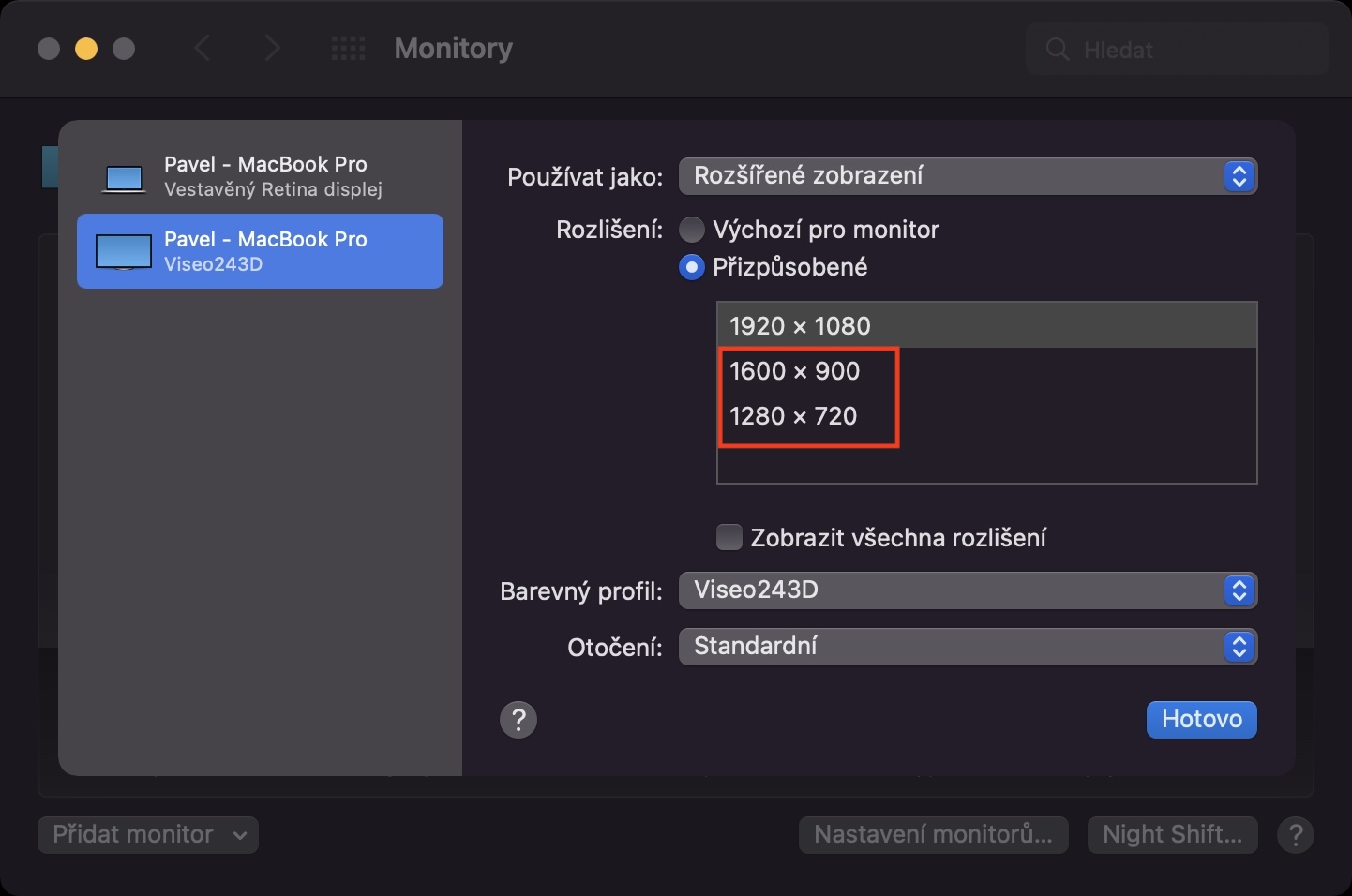Open the Otočení rotation dropdown
The image size is (1352, 896).
tap(968, 647)
